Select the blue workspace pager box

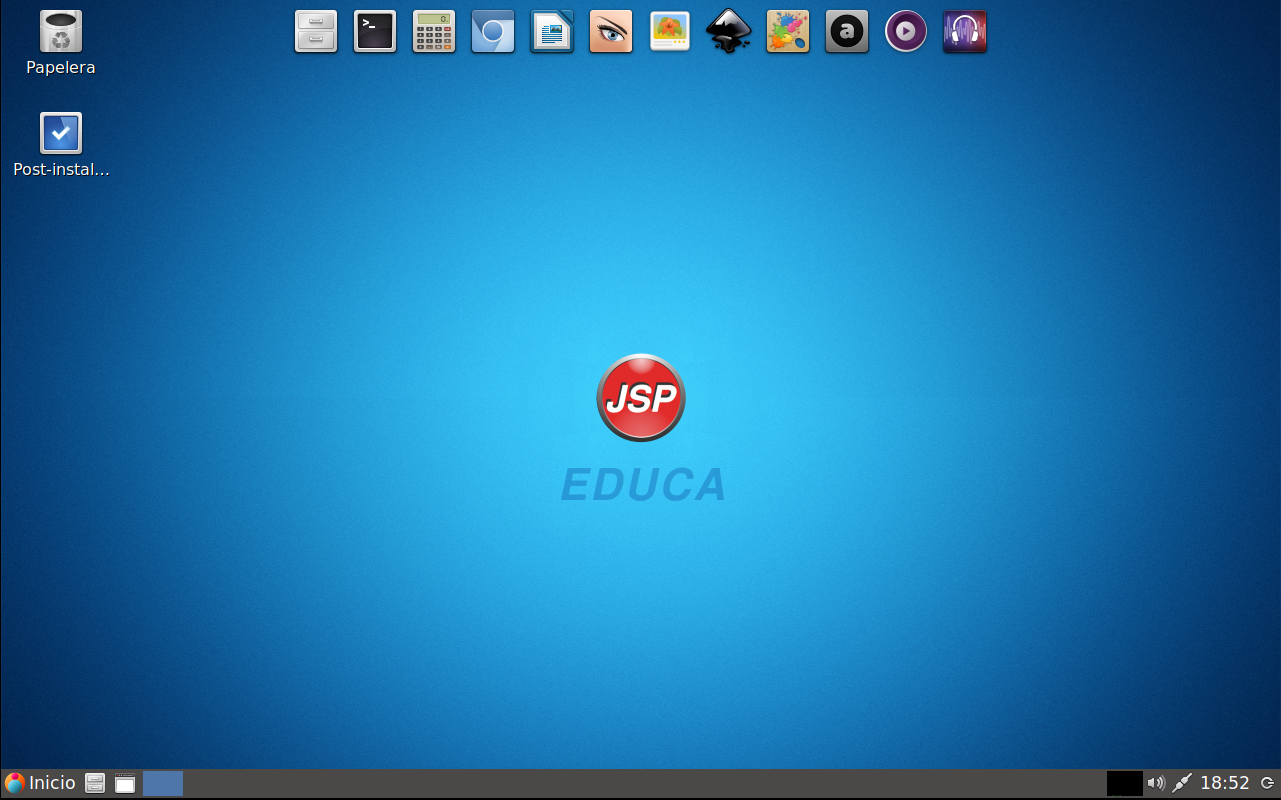click(163, 783)
